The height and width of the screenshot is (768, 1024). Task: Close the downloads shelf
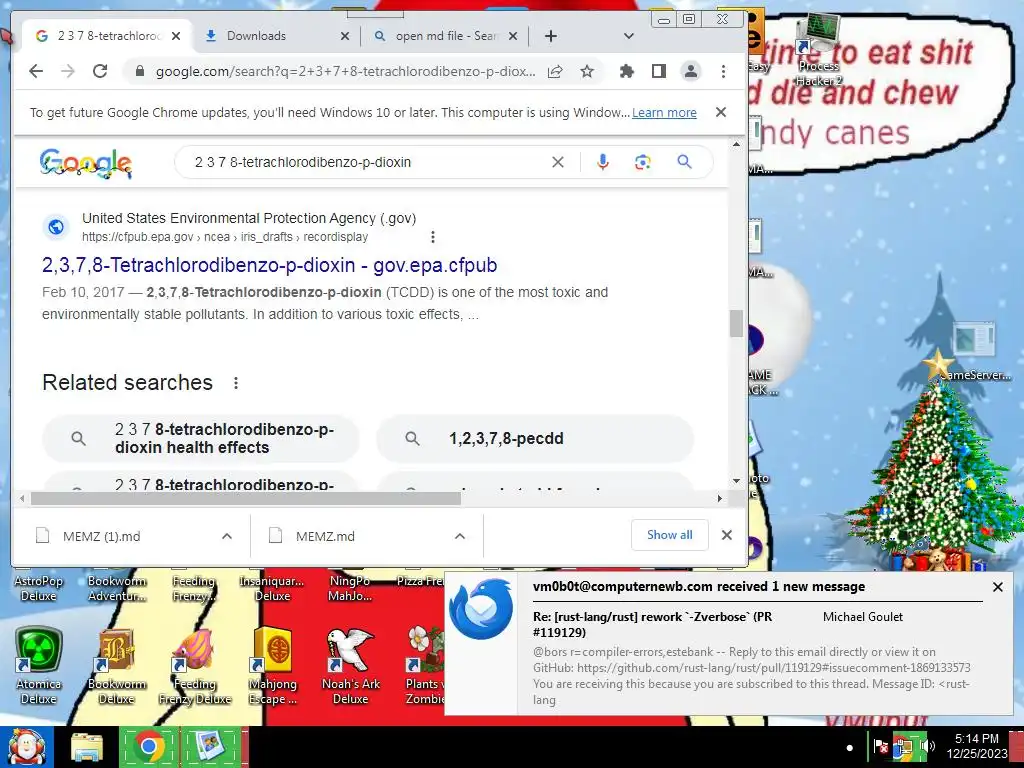(727, 535)
